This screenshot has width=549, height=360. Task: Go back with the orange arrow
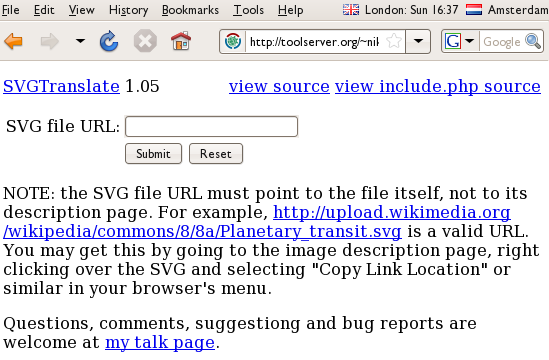pos(14,41)
